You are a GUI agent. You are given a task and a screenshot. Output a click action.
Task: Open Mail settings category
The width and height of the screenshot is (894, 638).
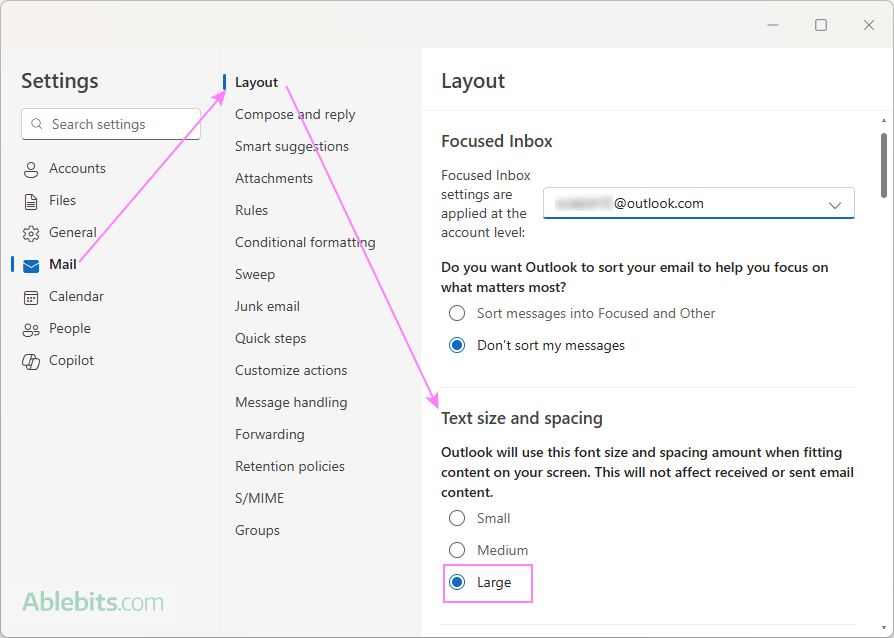point(63,264)
